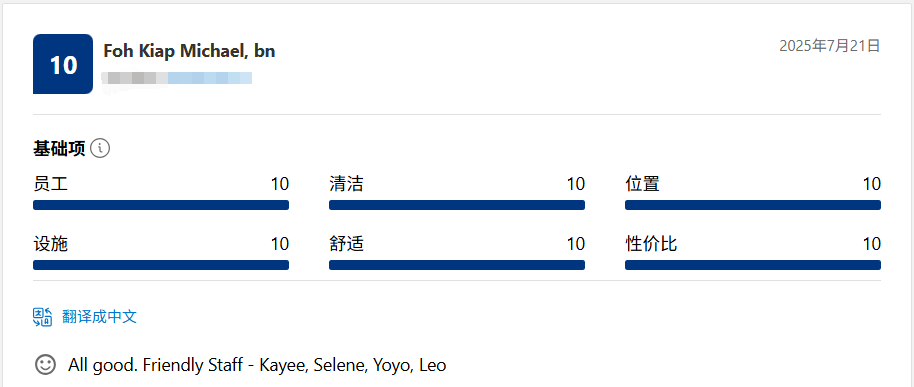The width and height of the screenshot is (914, 387).
Task: Click the translate icon next to 翻译成中文
Action: coord(43,317)
